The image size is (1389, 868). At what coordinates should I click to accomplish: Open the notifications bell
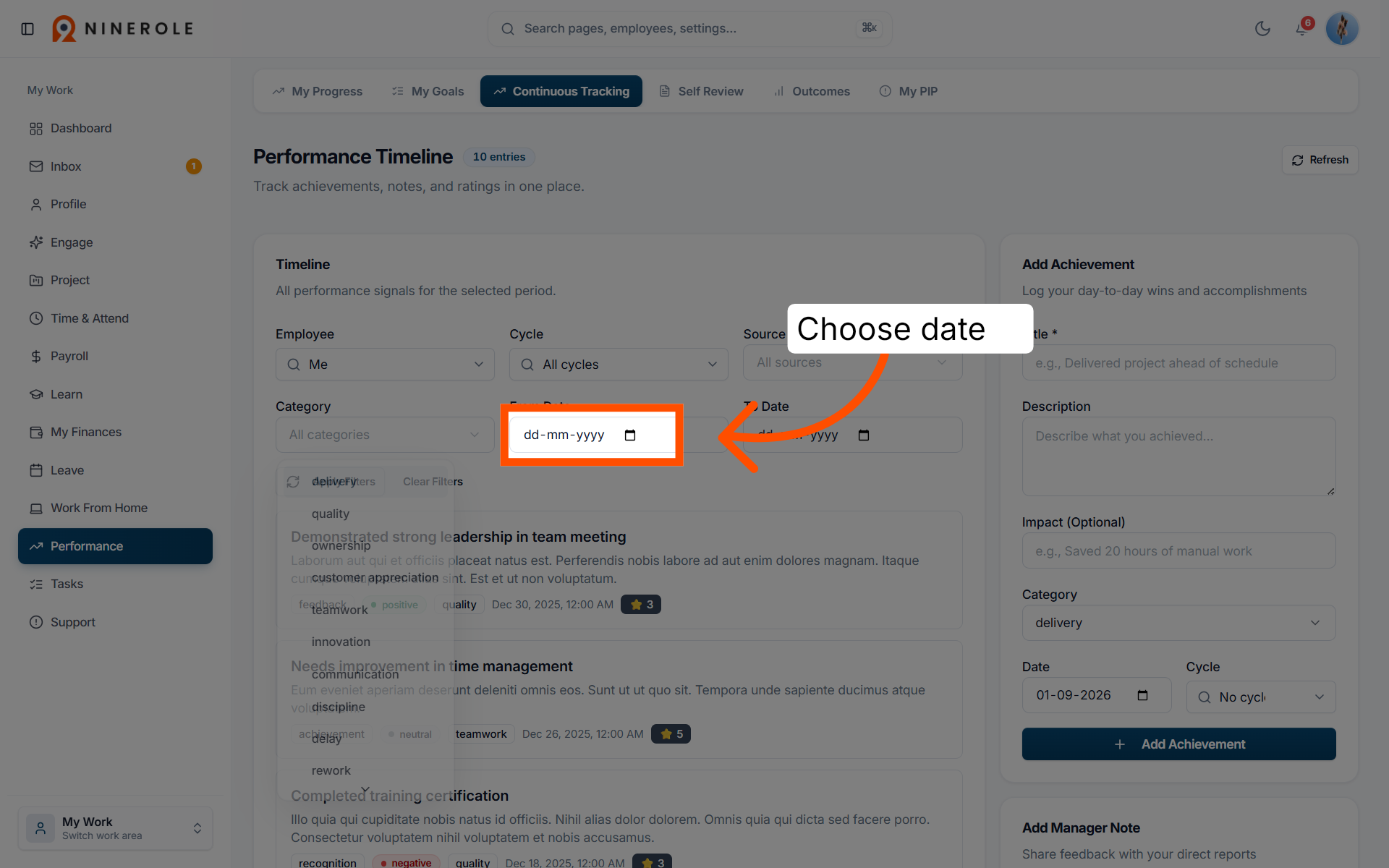point(1301,29)
